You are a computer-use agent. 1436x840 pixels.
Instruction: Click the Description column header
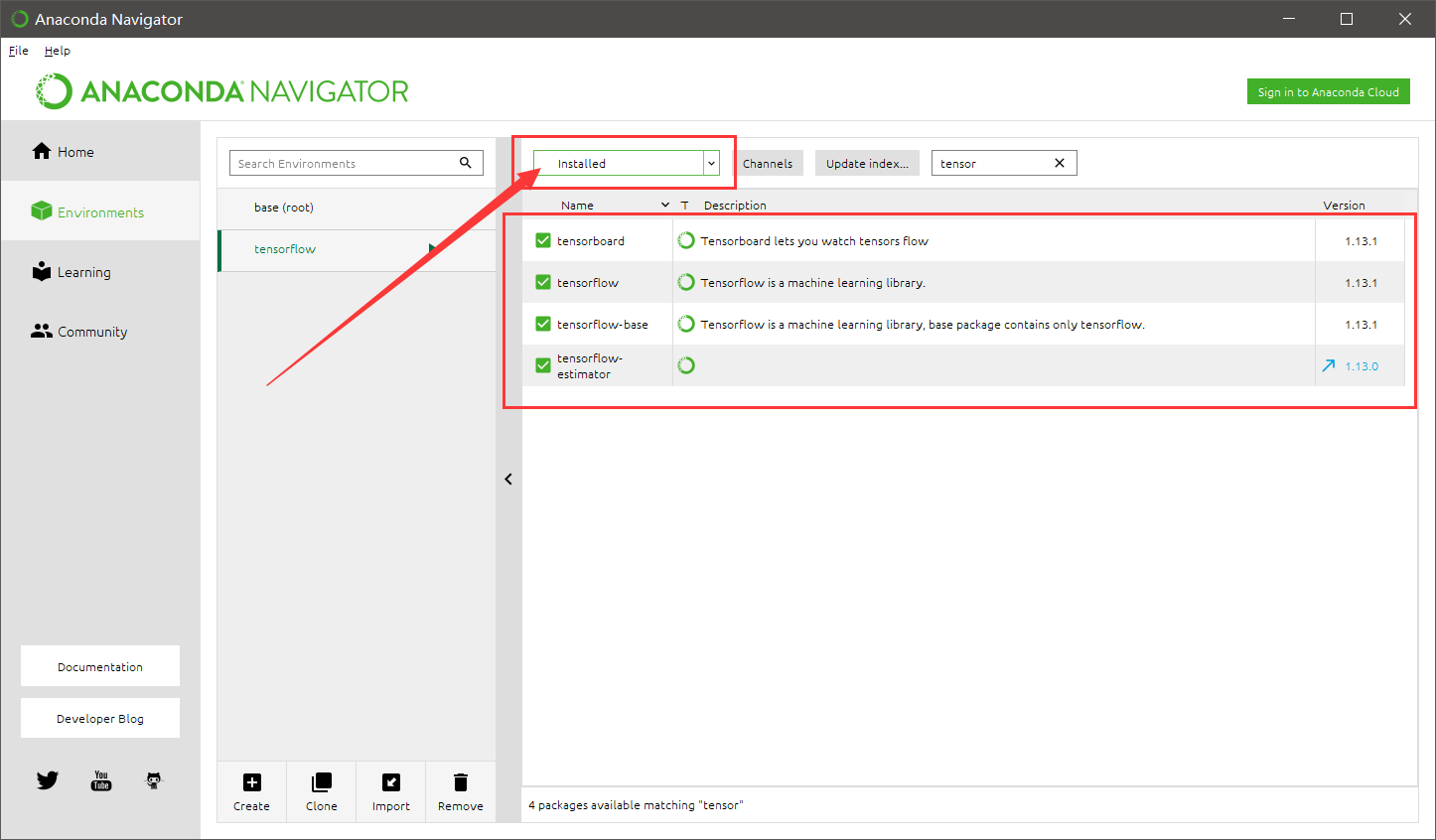pos(735,206)
